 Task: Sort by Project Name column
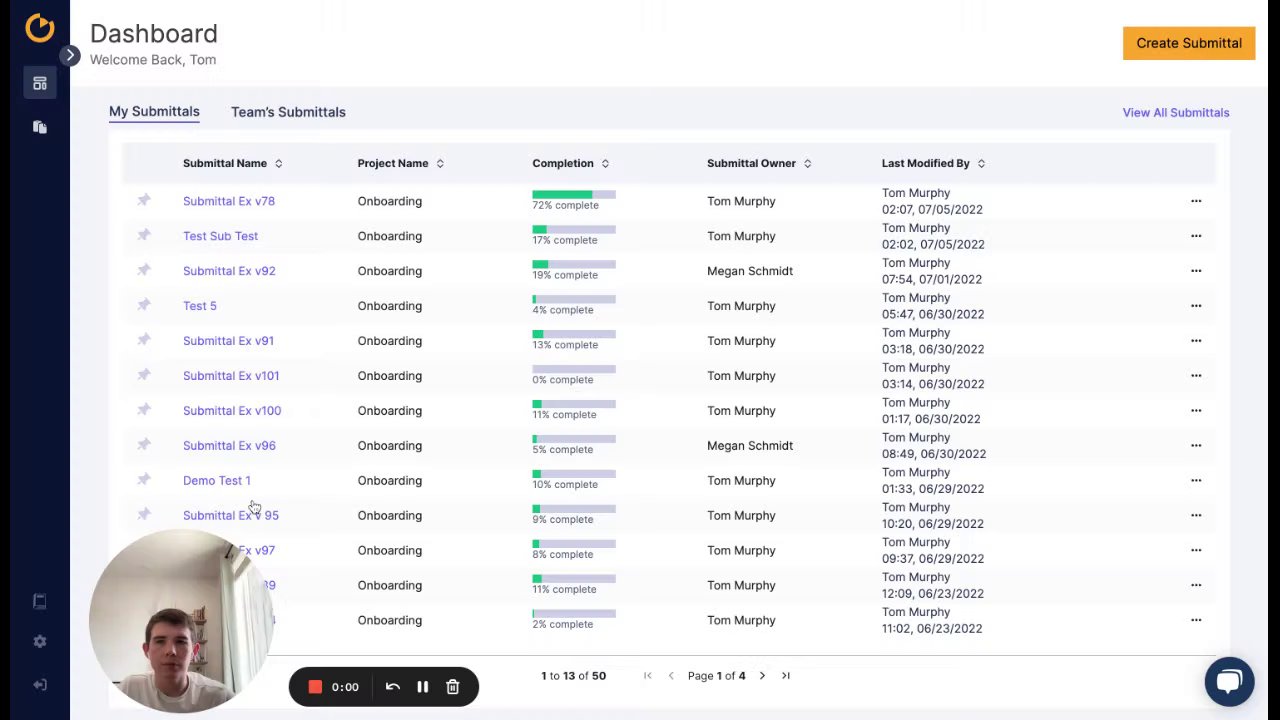440,163
